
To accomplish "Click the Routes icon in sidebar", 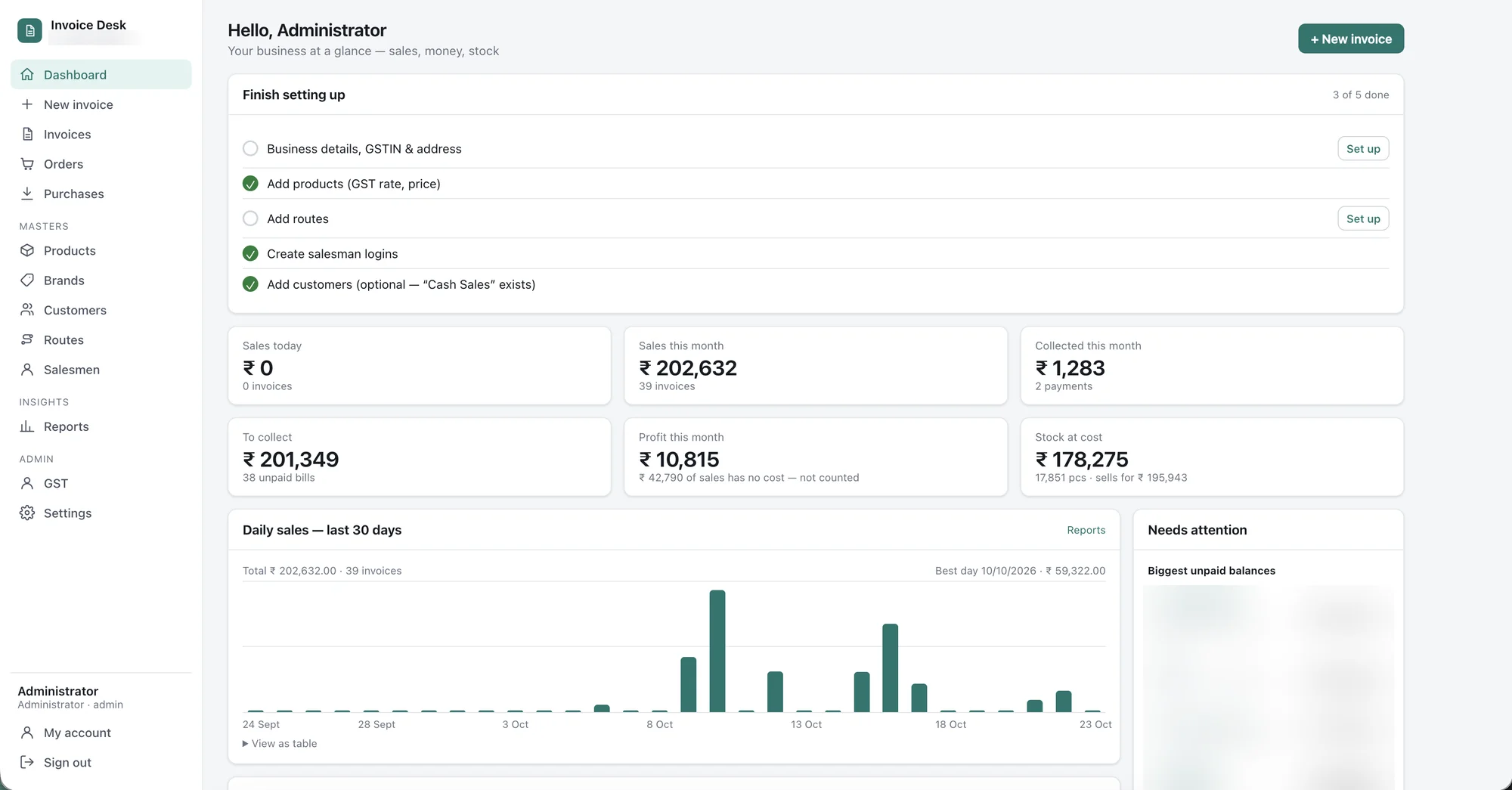I will click(x=27, y=339).
